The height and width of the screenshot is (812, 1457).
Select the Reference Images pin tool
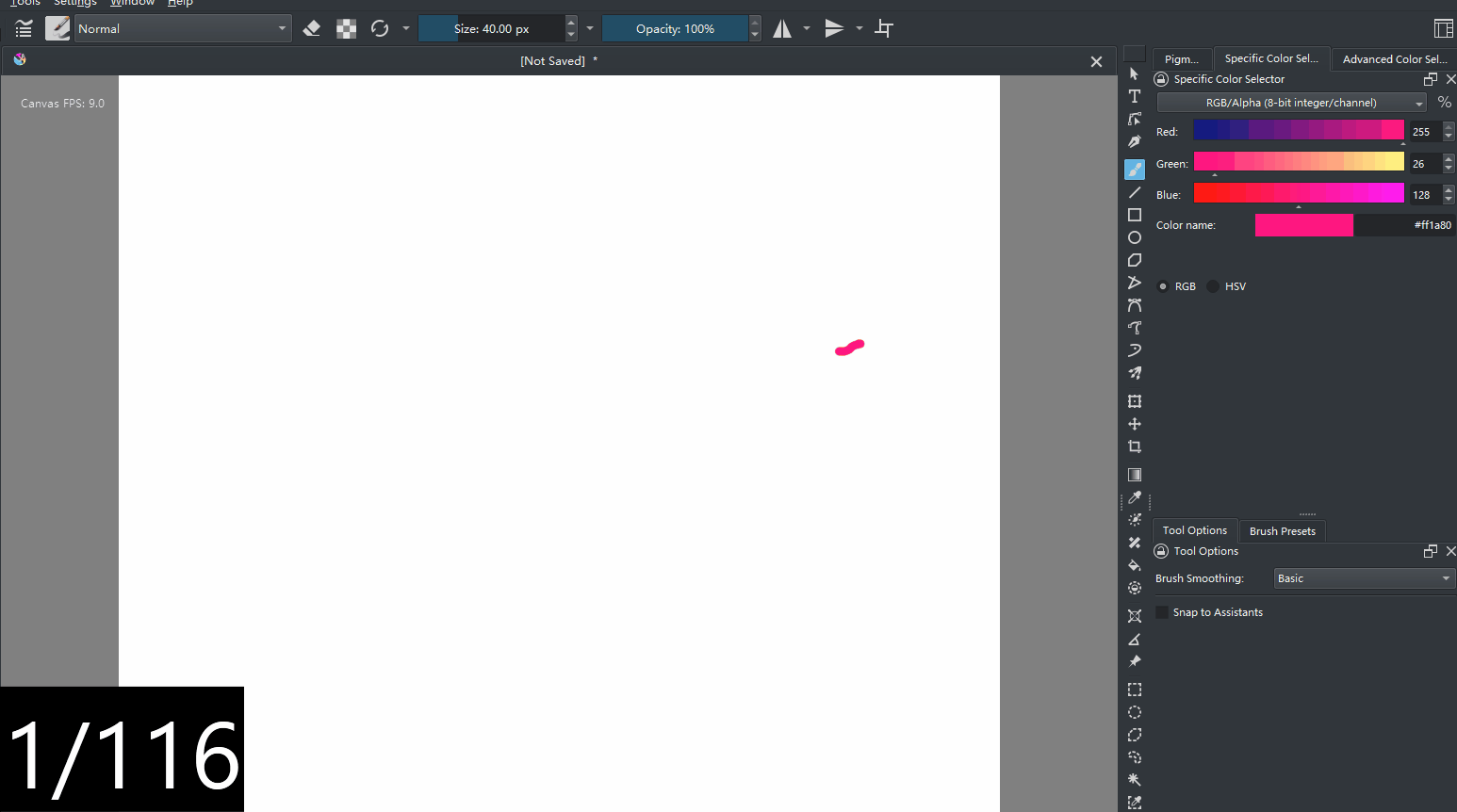click(x=1135, y=661)
